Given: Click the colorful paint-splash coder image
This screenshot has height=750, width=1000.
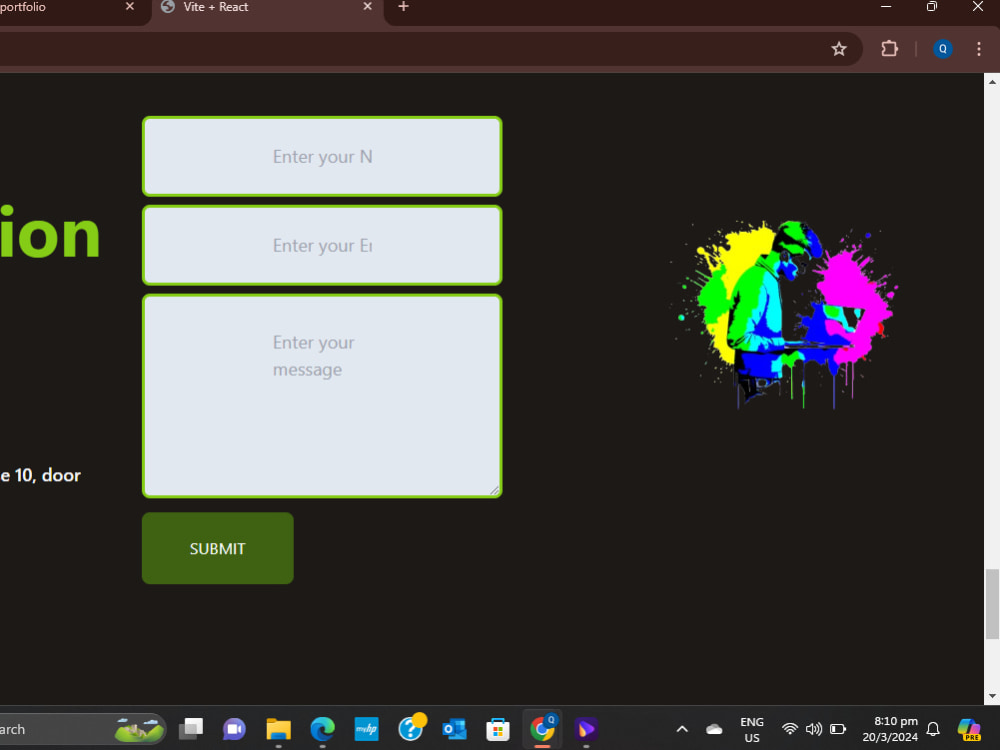Looking at the screenshot, I should 784,314.
